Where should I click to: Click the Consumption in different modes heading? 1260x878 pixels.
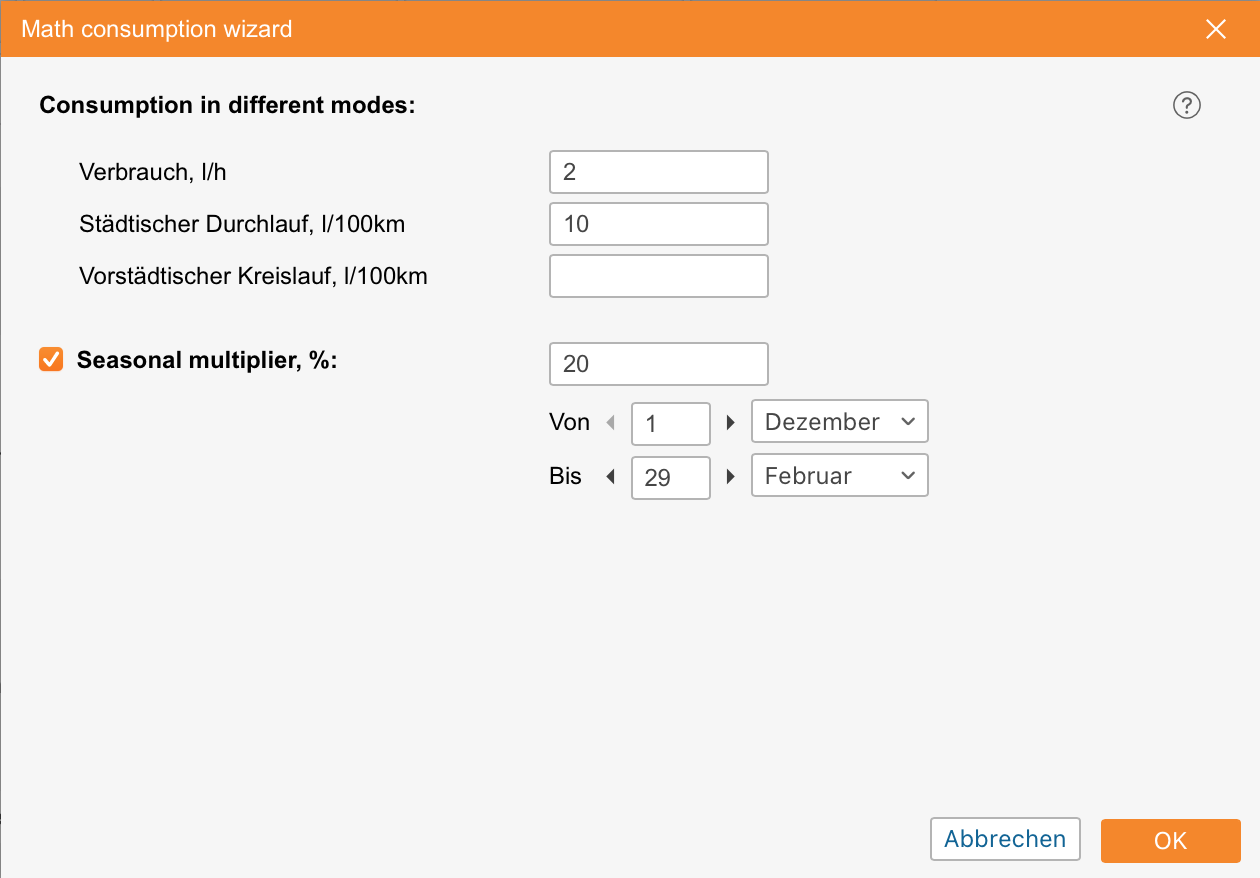pos(227,105)
